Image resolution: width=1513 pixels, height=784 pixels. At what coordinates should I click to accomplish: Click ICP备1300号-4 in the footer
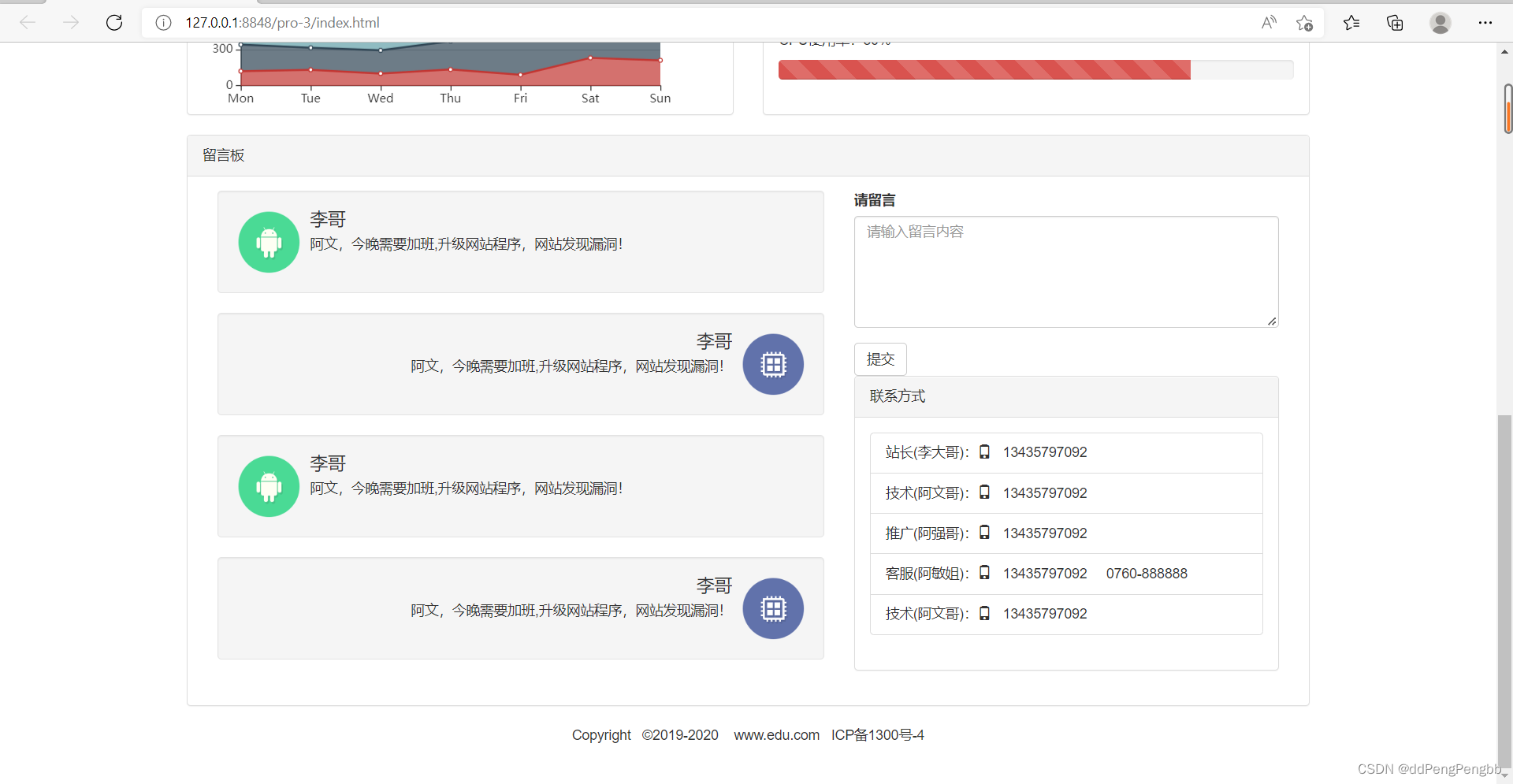coord(877,735)
